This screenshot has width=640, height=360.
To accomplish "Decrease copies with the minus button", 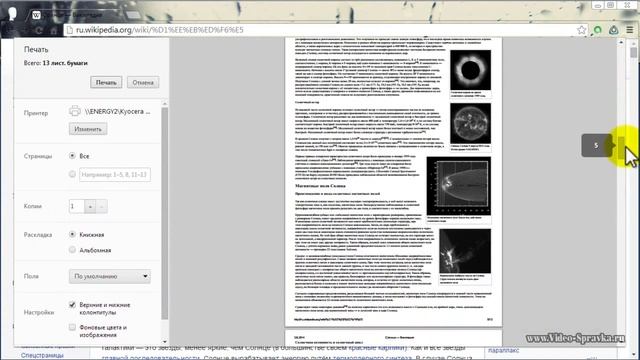I will [x=102, y=206].
